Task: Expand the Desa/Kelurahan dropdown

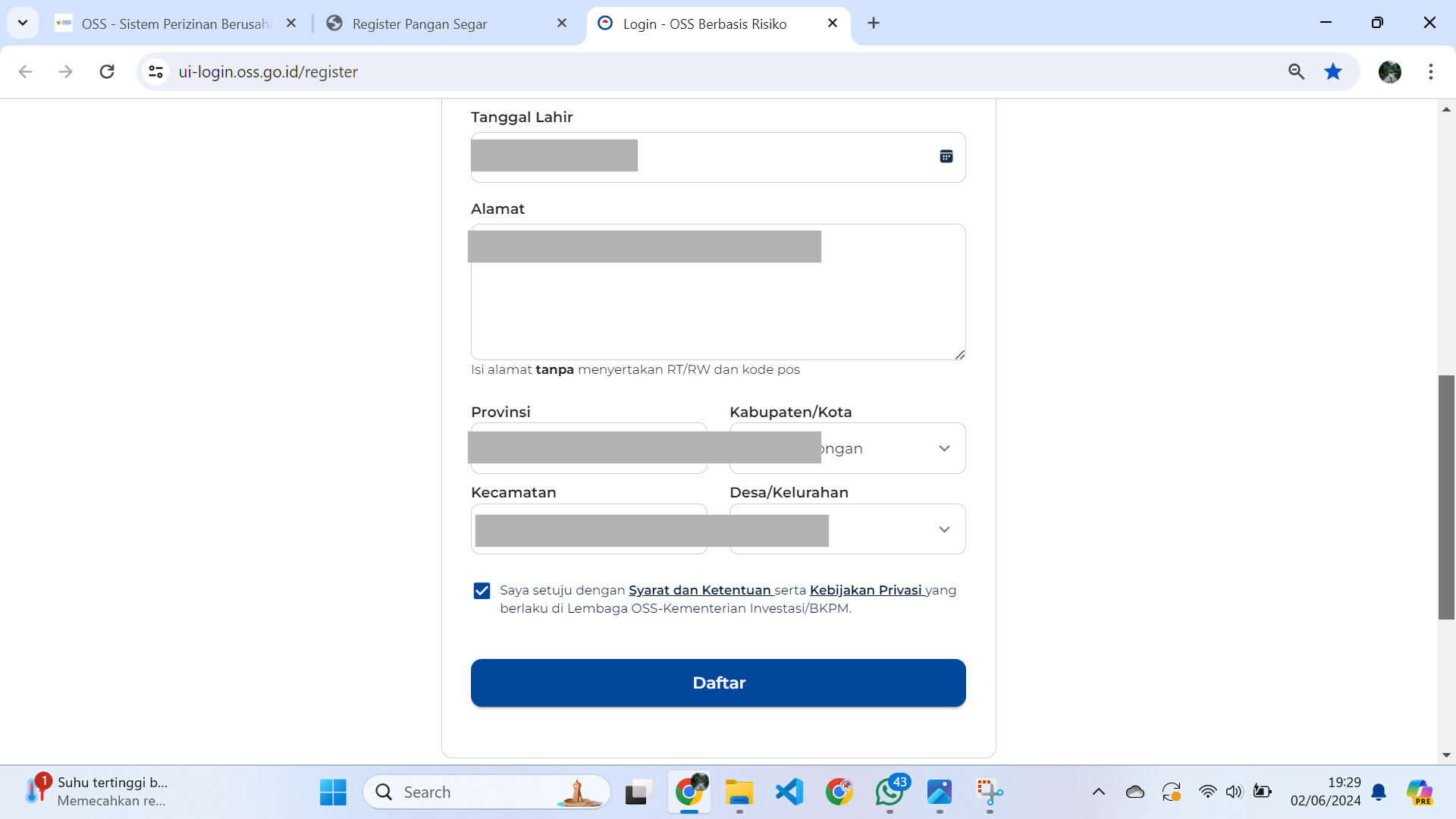Action: click(944, 529)
